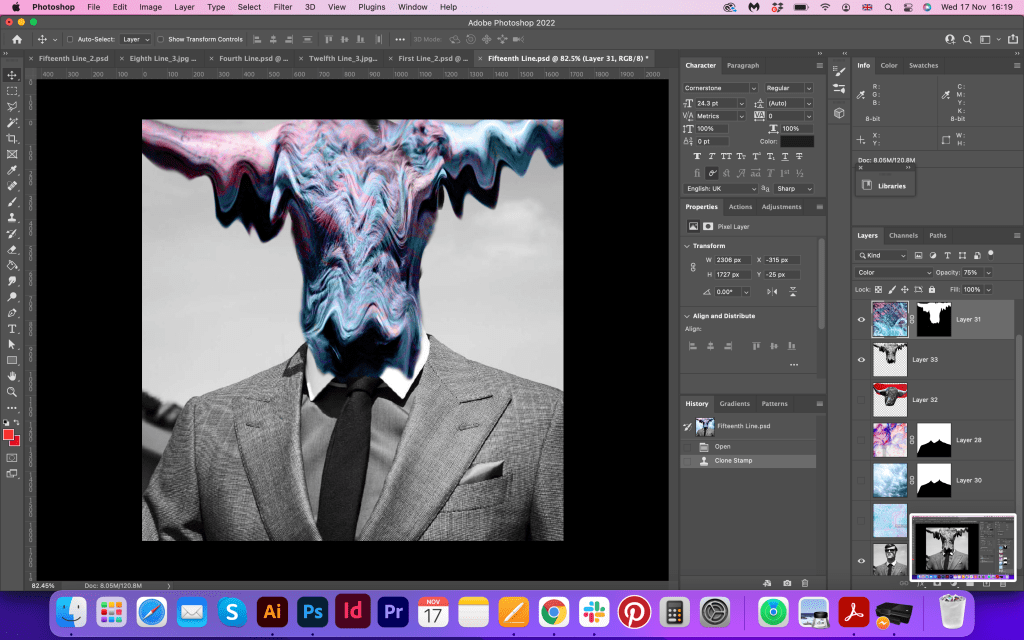Click the Flip horizontal icon in Transform
1024x640 pixels.
(x=771, y=292)
